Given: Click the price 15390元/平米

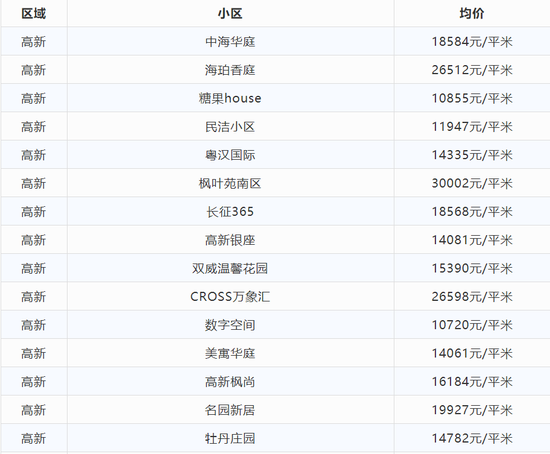Looking at the screenshot, I should click(472, 269).
